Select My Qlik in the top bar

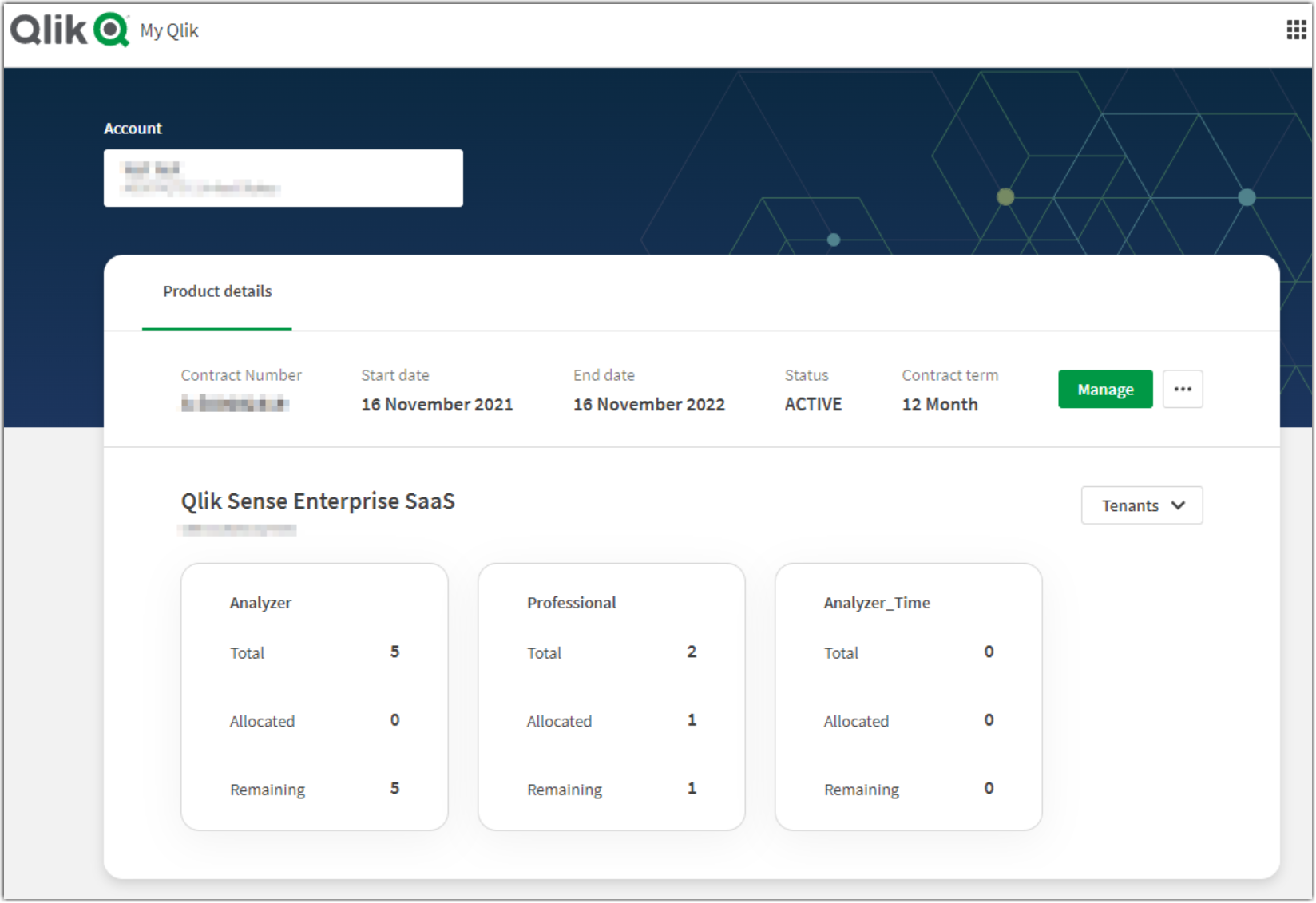coord(168,30)
